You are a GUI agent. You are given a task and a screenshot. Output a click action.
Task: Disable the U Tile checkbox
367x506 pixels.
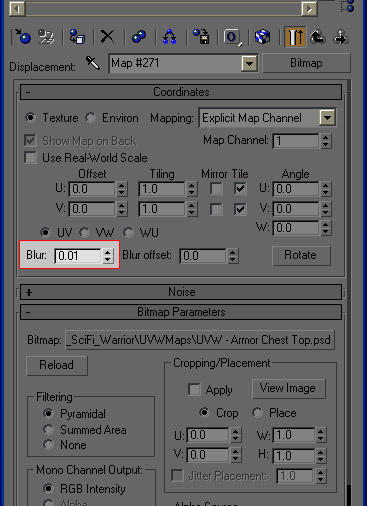[x=240, y=189]
